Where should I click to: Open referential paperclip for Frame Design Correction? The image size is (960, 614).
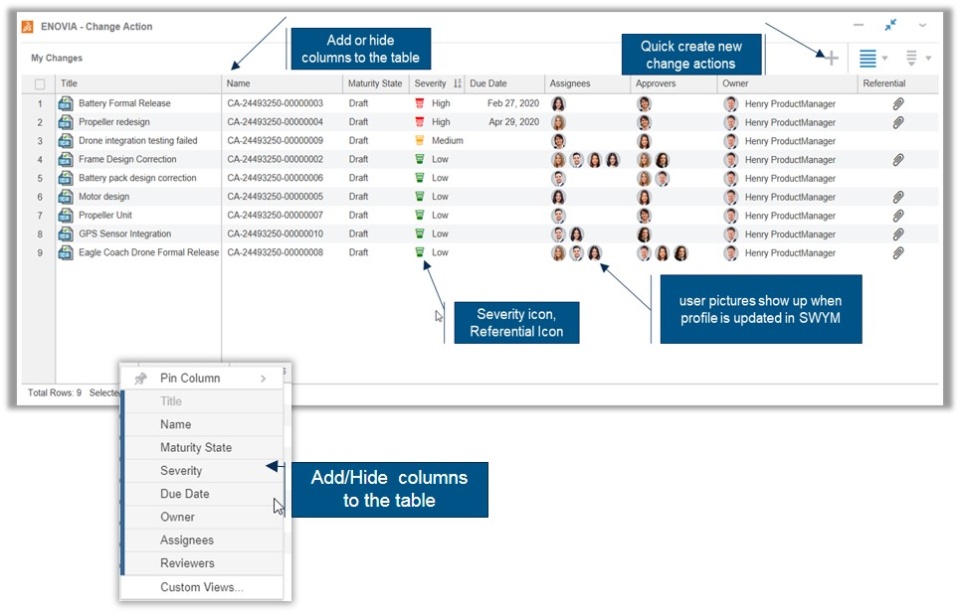tap(898, 160)
